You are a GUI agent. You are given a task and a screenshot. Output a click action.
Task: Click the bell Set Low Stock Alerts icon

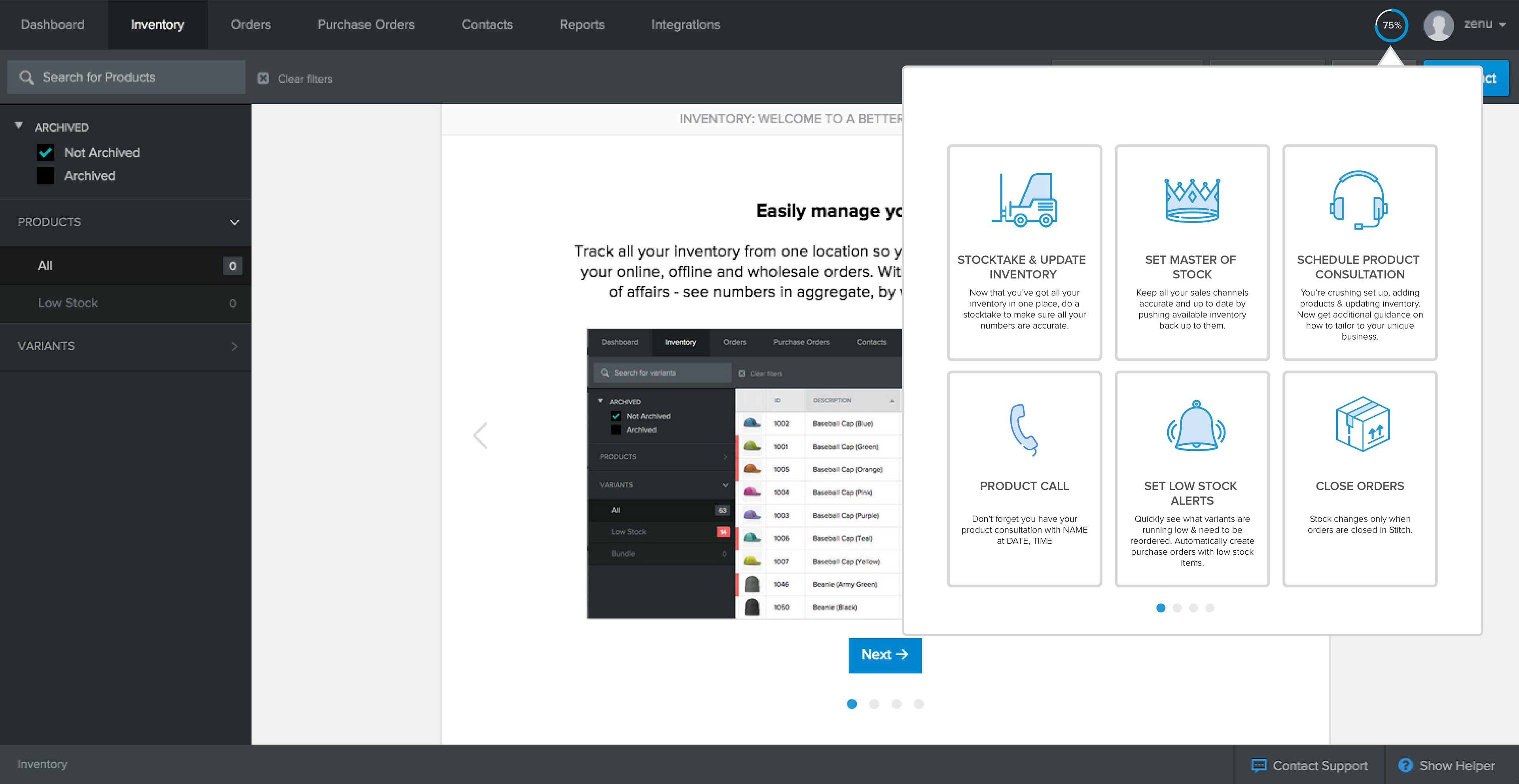click(1195, 425)
